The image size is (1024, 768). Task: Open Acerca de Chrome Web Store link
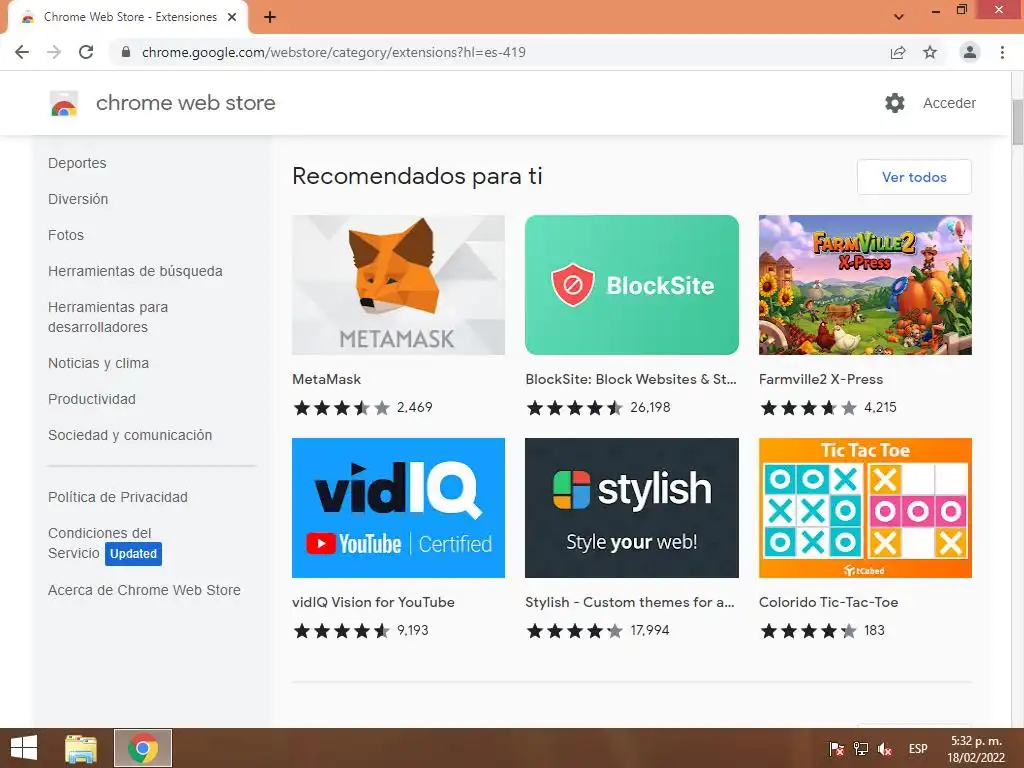144,590
